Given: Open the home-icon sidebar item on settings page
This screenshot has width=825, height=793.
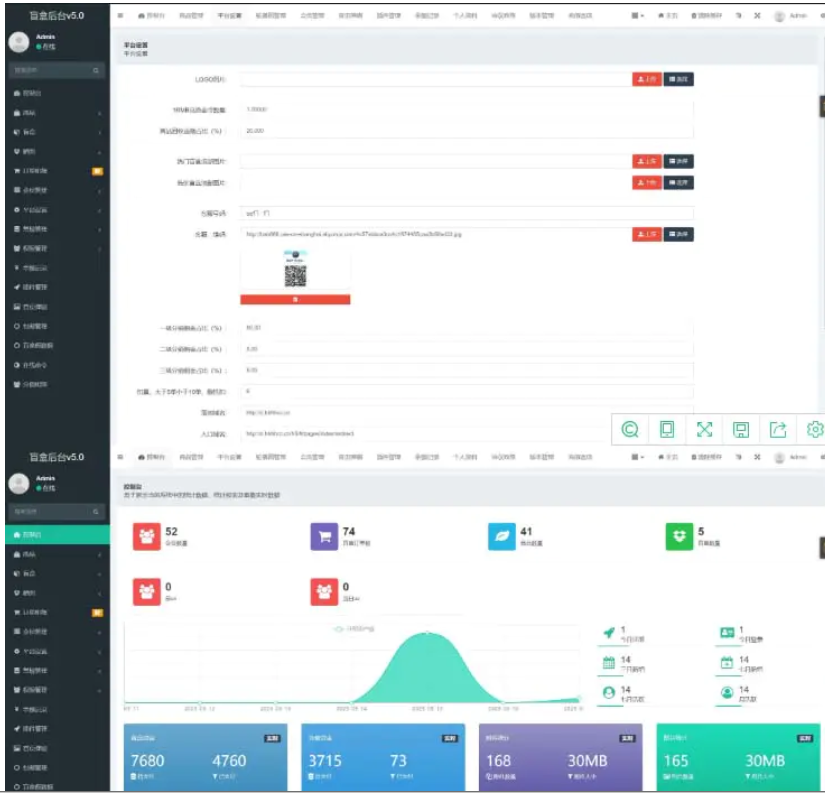Looking at the screenshot, I should pos(57,93).
